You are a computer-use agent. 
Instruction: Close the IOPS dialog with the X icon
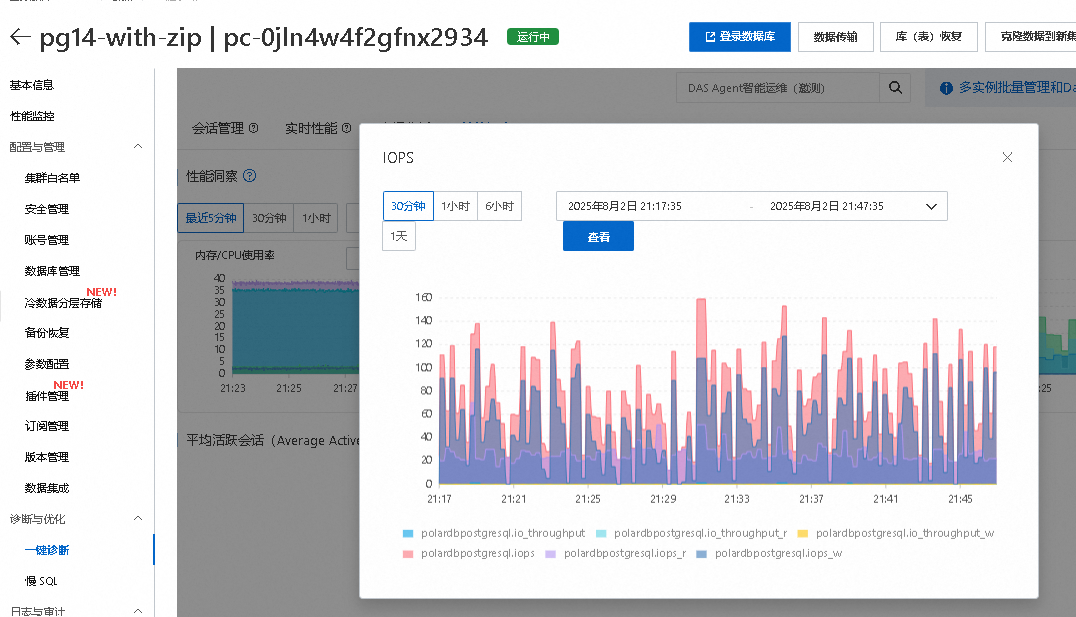click(1007, 157)
